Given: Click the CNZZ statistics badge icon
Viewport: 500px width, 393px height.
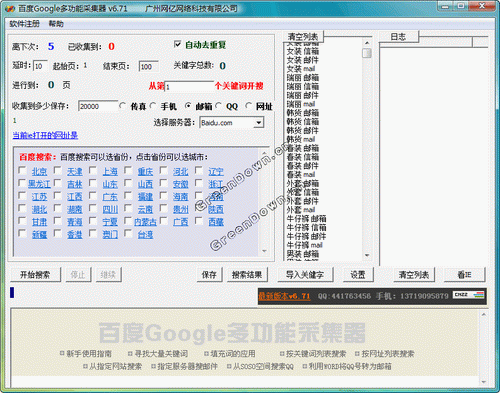Looking at the screenshot, I should click(468, 295).
